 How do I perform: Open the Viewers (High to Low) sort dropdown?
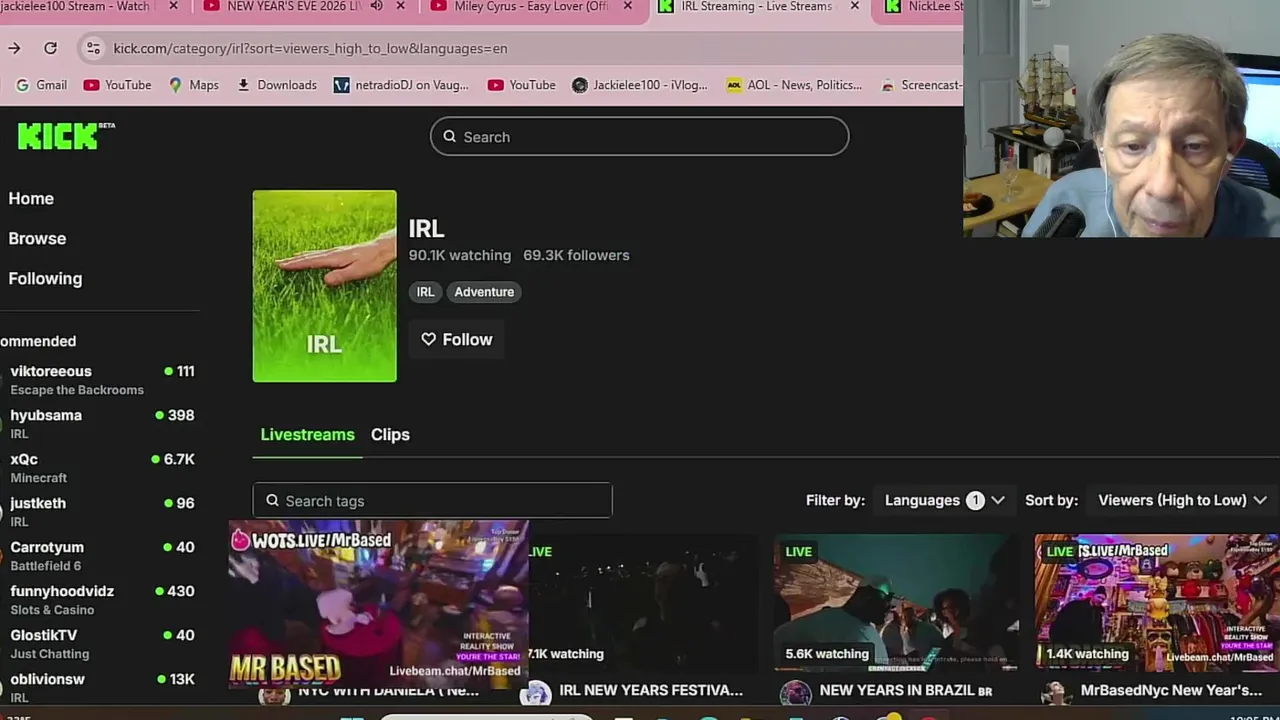pos(1182,500)
